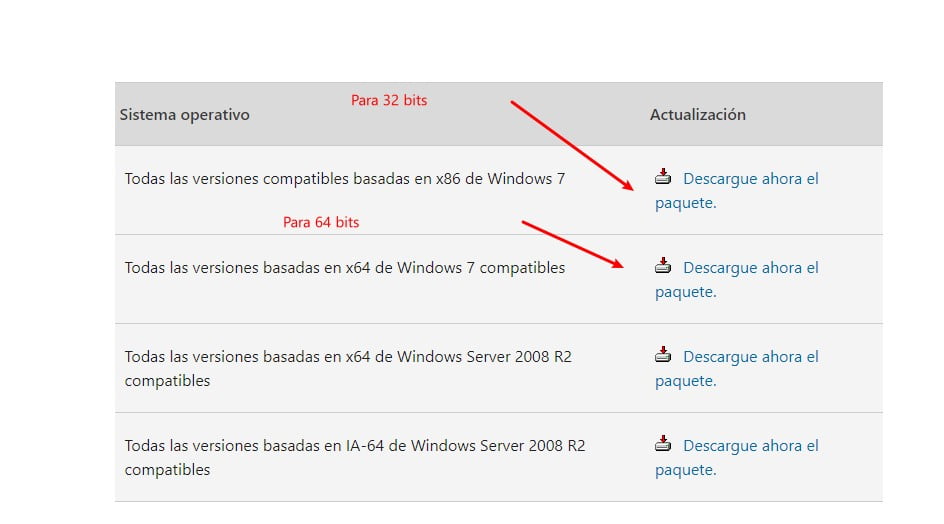
Task: Select the x64 Windows Server 2008 R2 row text
Action: coord(348,369)
